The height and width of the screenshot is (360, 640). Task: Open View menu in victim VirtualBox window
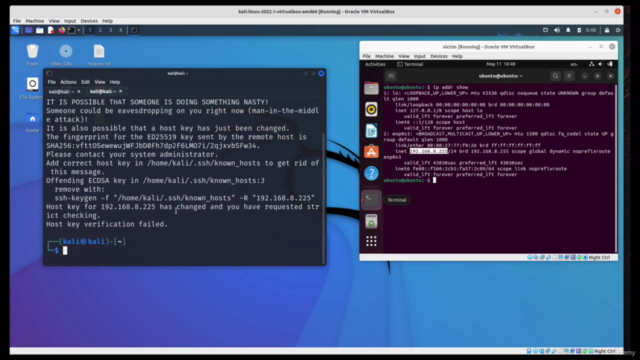[x=404, y=56]
